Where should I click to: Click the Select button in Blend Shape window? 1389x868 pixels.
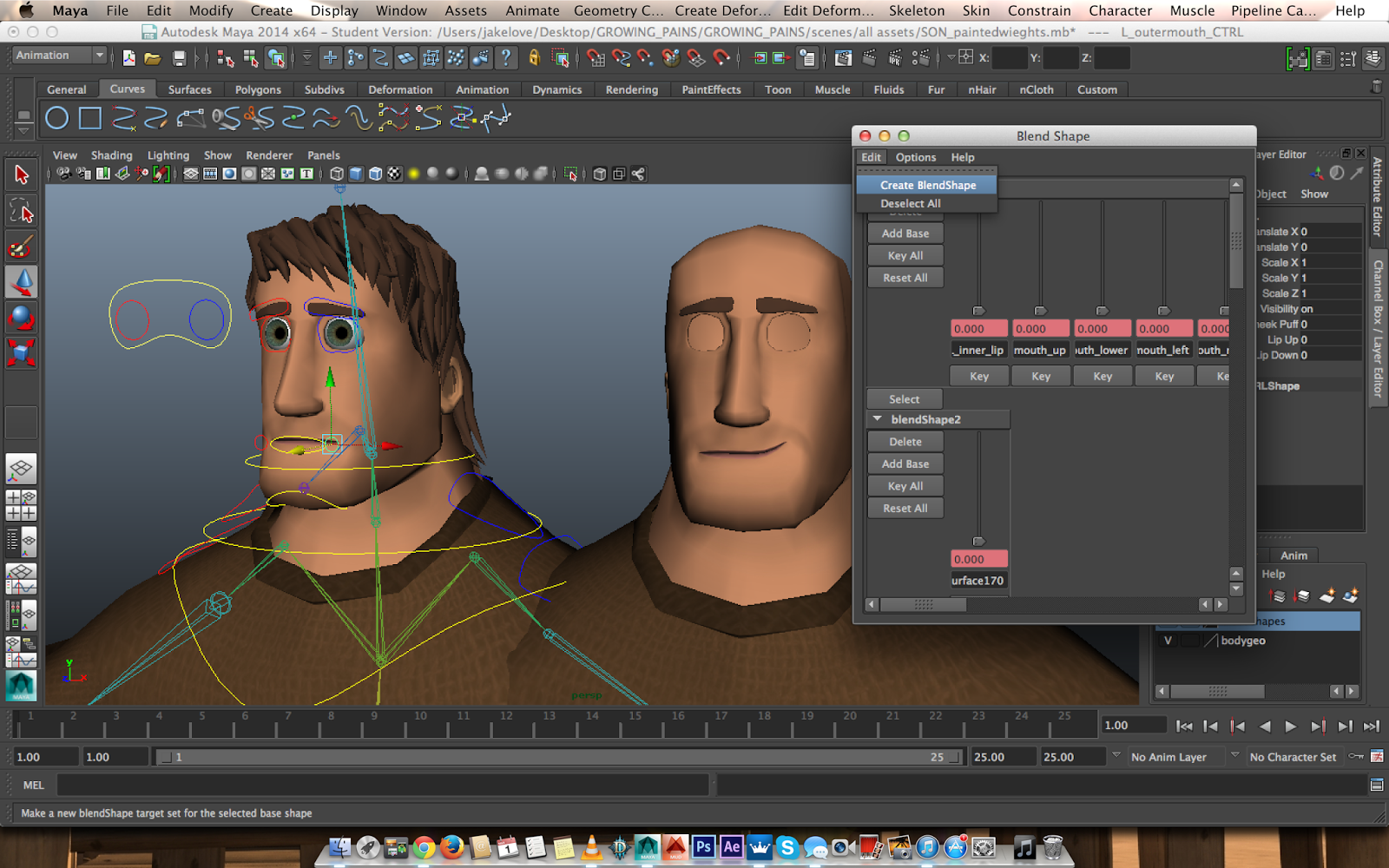(904, 399)
